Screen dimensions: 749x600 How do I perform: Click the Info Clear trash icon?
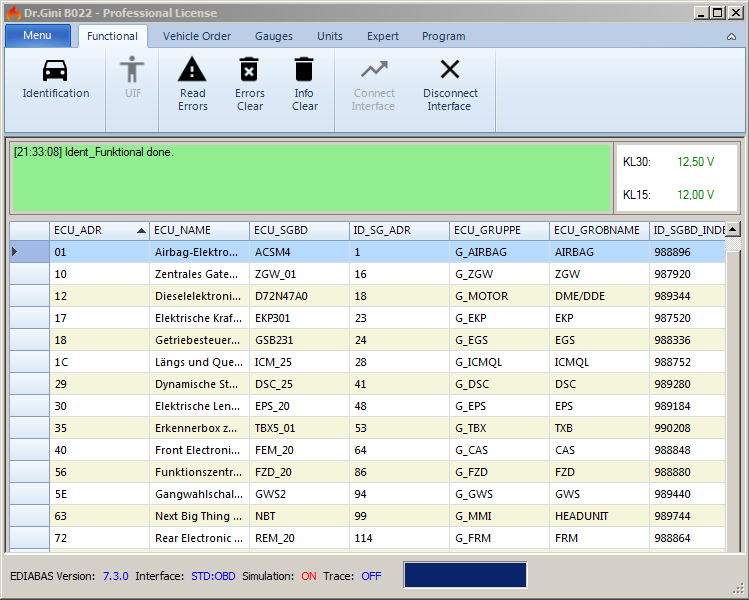304,69
